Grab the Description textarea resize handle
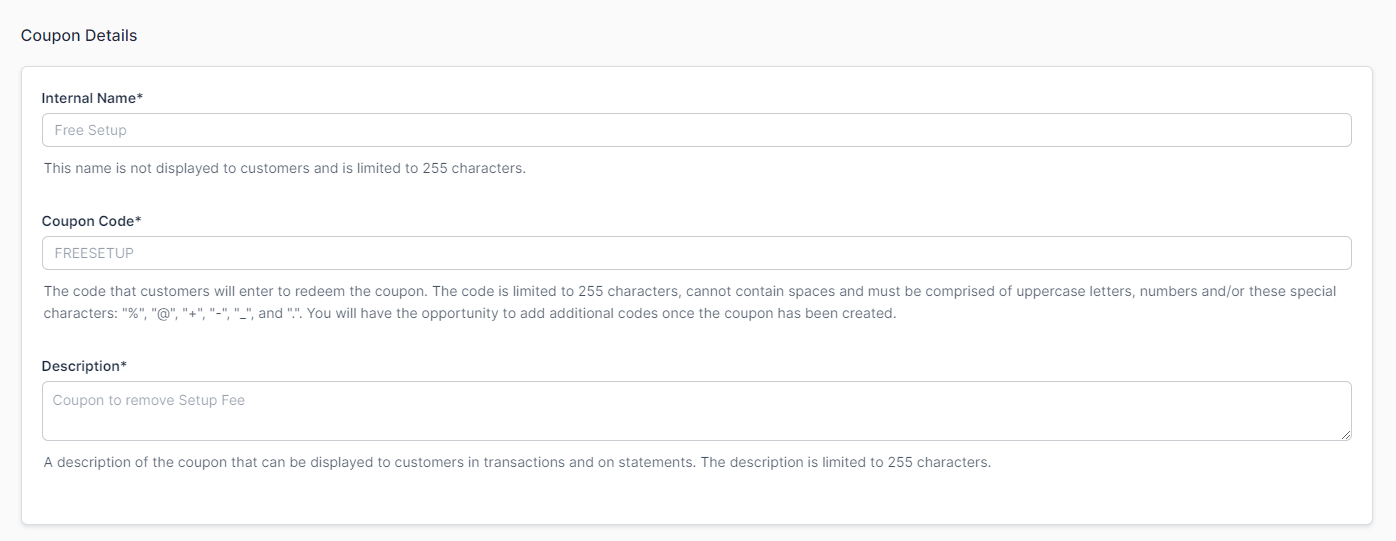The image size is (1396, 541). 1346,435
